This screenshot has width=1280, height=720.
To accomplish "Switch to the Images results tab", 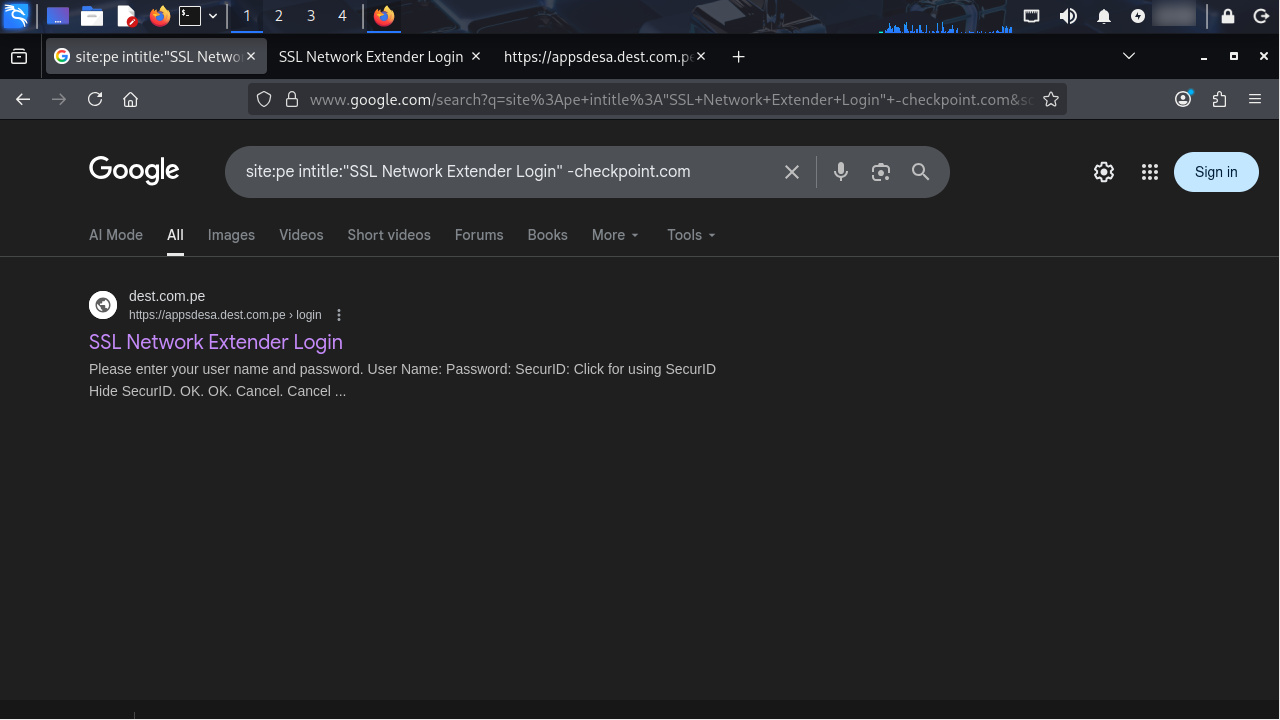I will pyautogui.click(x=231, y=235).
